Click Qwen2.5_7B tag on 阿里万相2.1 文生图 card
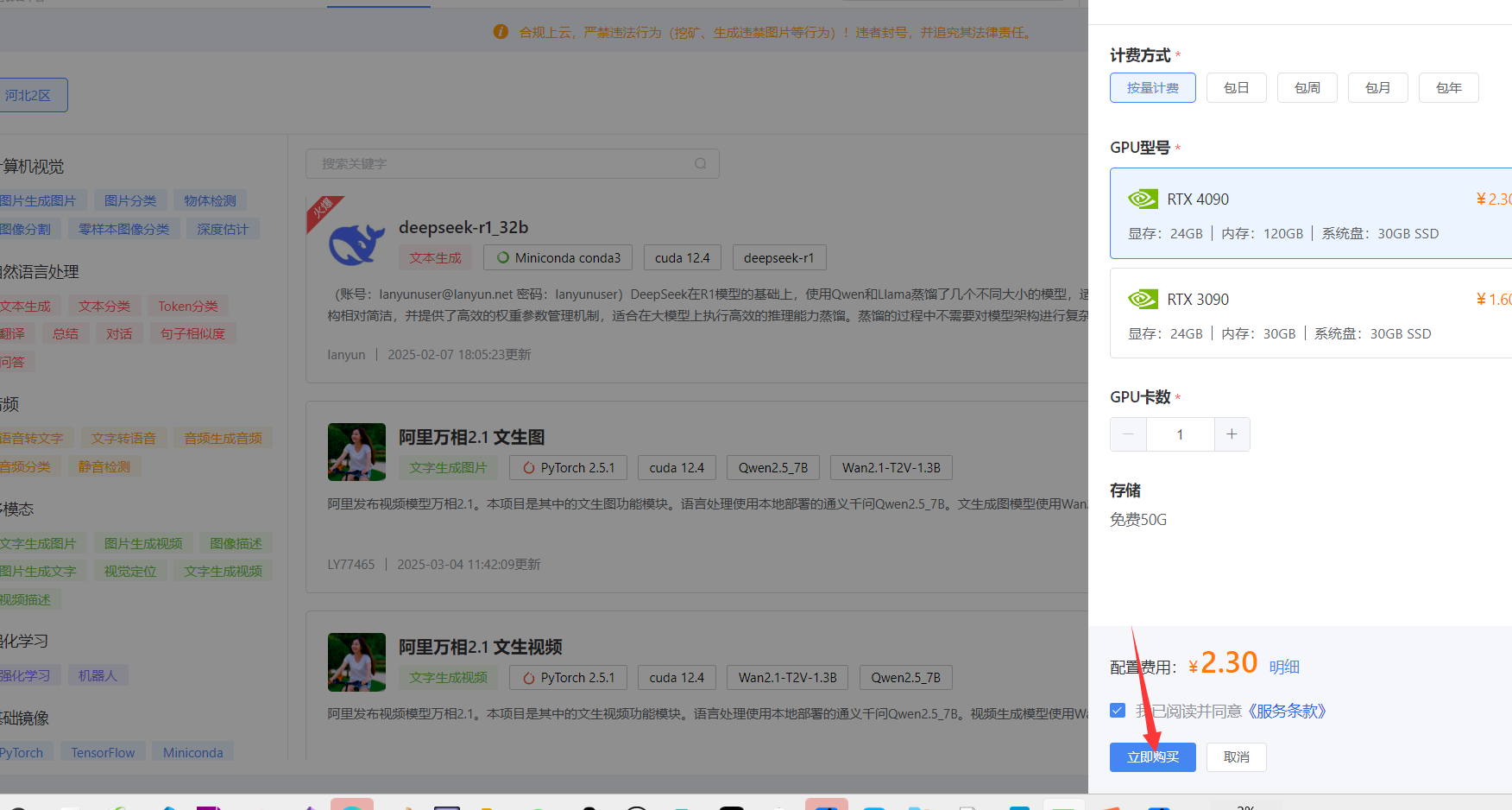The height and width of the screenshot is (810, 1512). click(773, 467)
